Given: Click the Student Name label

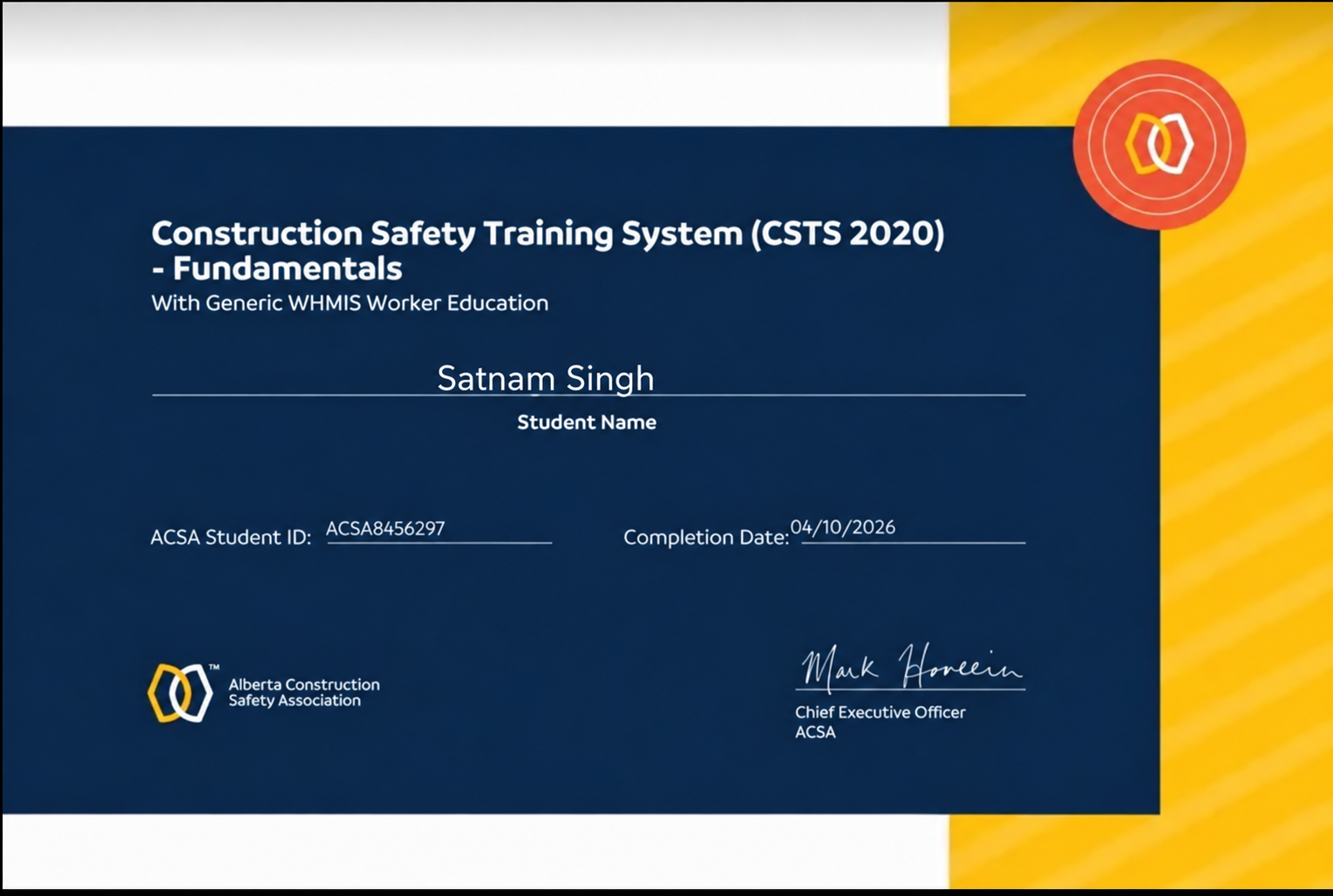Looking at the screenshot, I should point(587,422).
